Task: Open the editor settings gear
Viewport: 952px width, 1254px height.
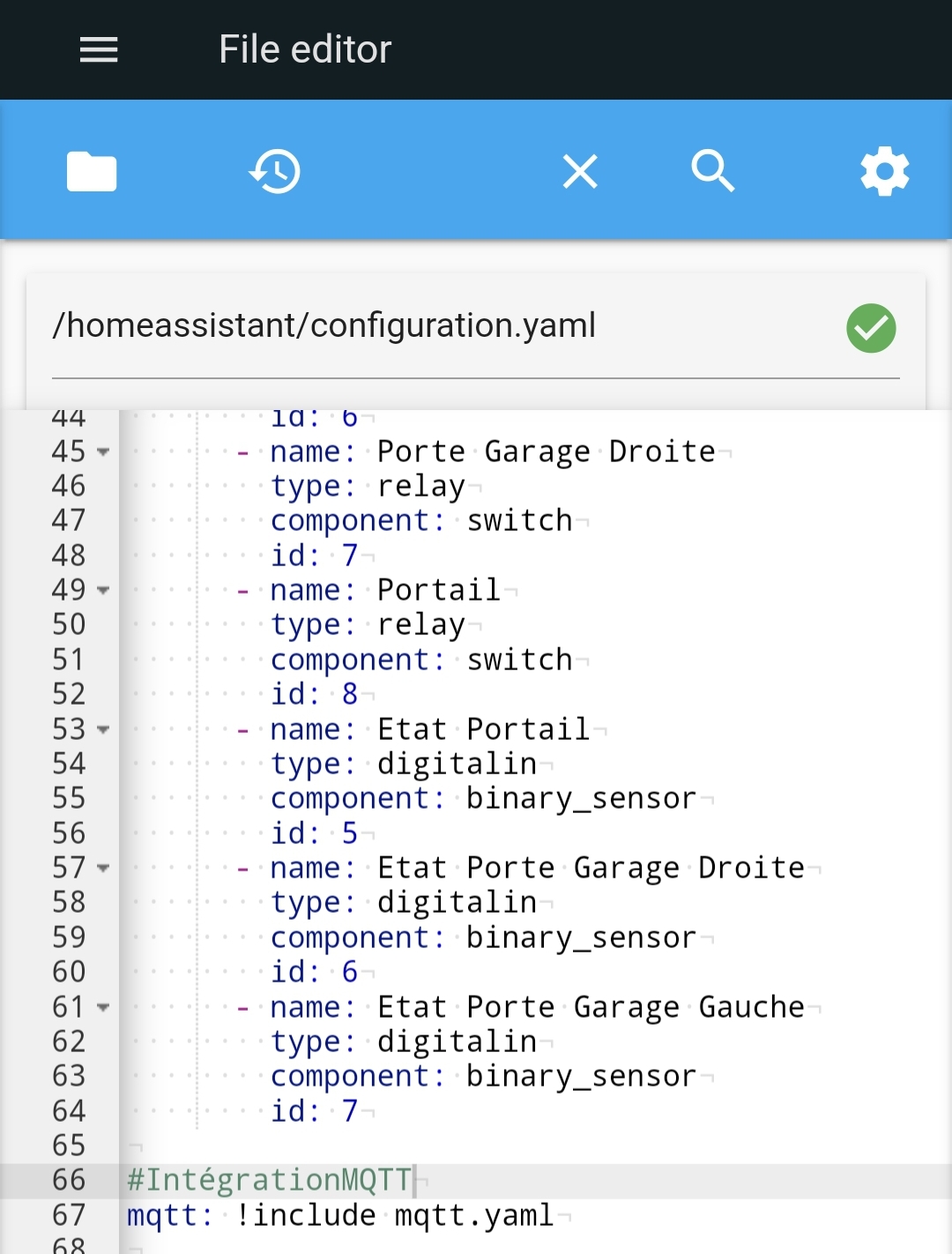Action: [885, 171]
